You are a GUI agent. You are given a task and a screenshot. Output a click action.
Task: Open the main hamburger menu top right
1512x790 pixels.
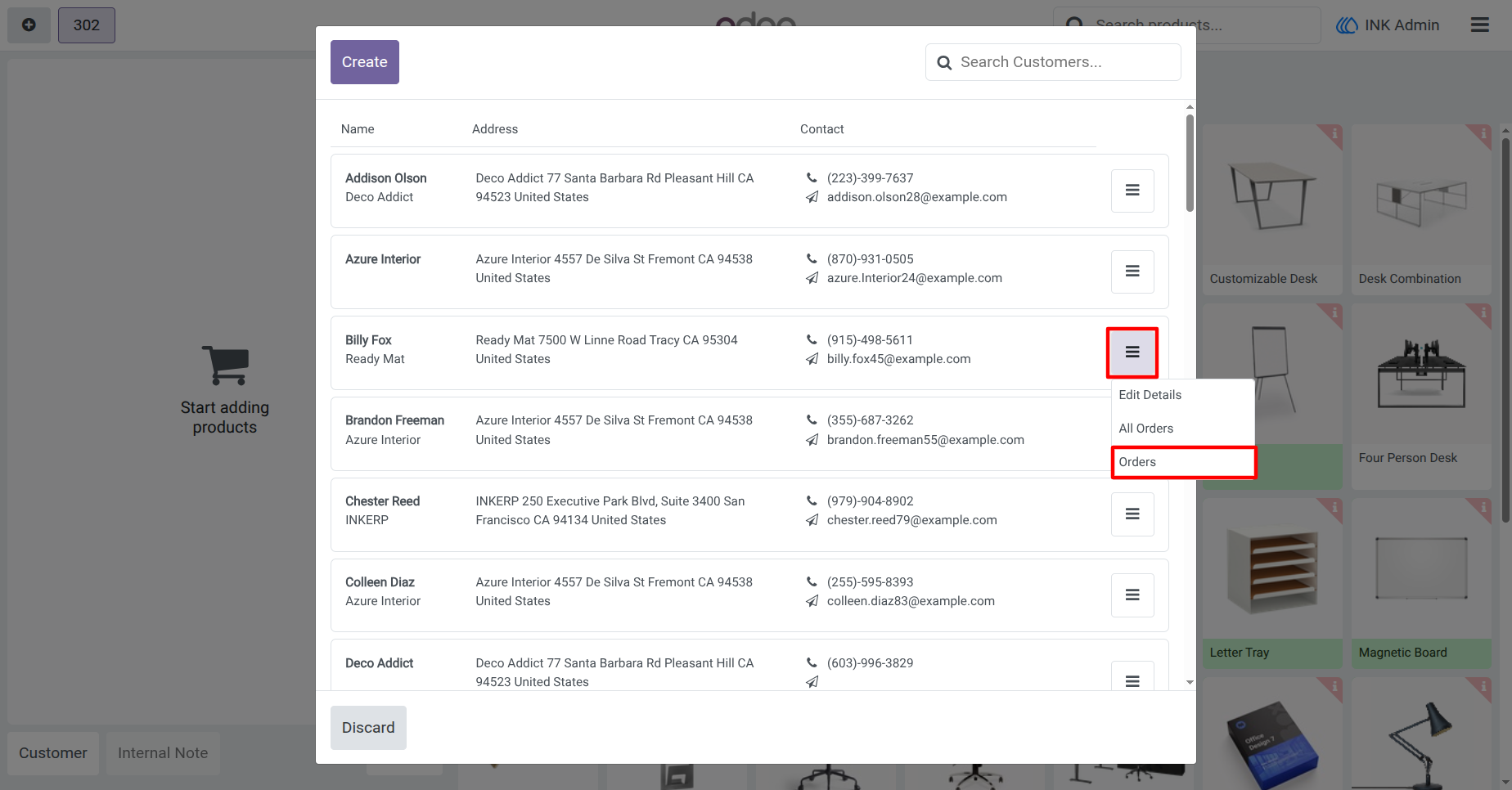click(1479, 25)
